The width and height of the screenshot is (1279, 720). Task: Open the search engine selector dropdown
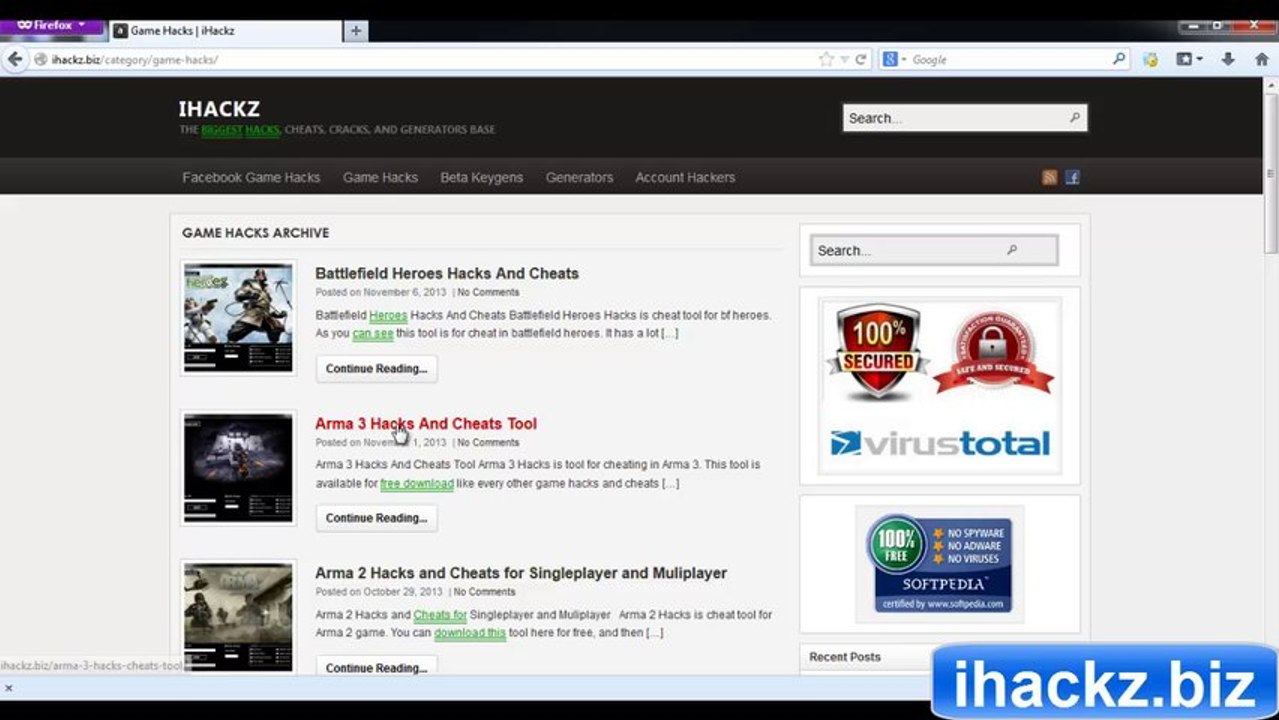(x=894, y=59)
